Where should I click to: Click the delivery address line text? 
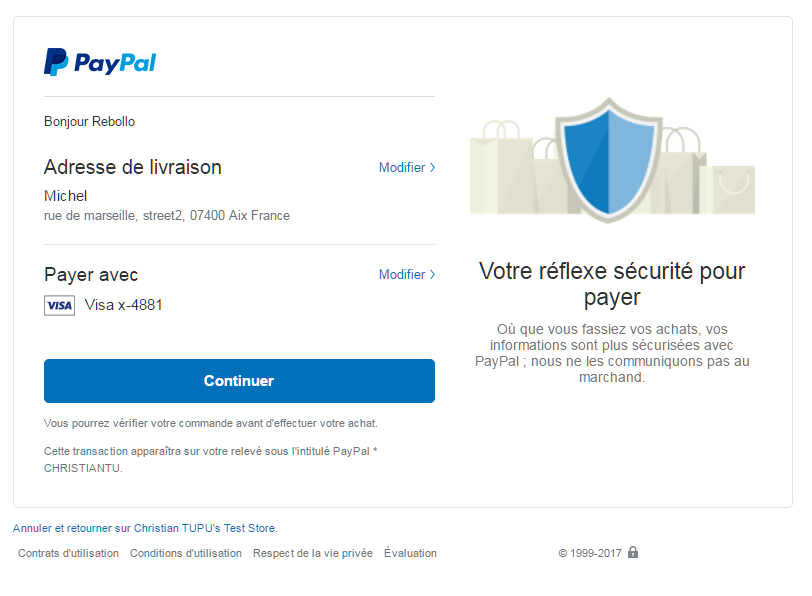click(x=167, y=215)
